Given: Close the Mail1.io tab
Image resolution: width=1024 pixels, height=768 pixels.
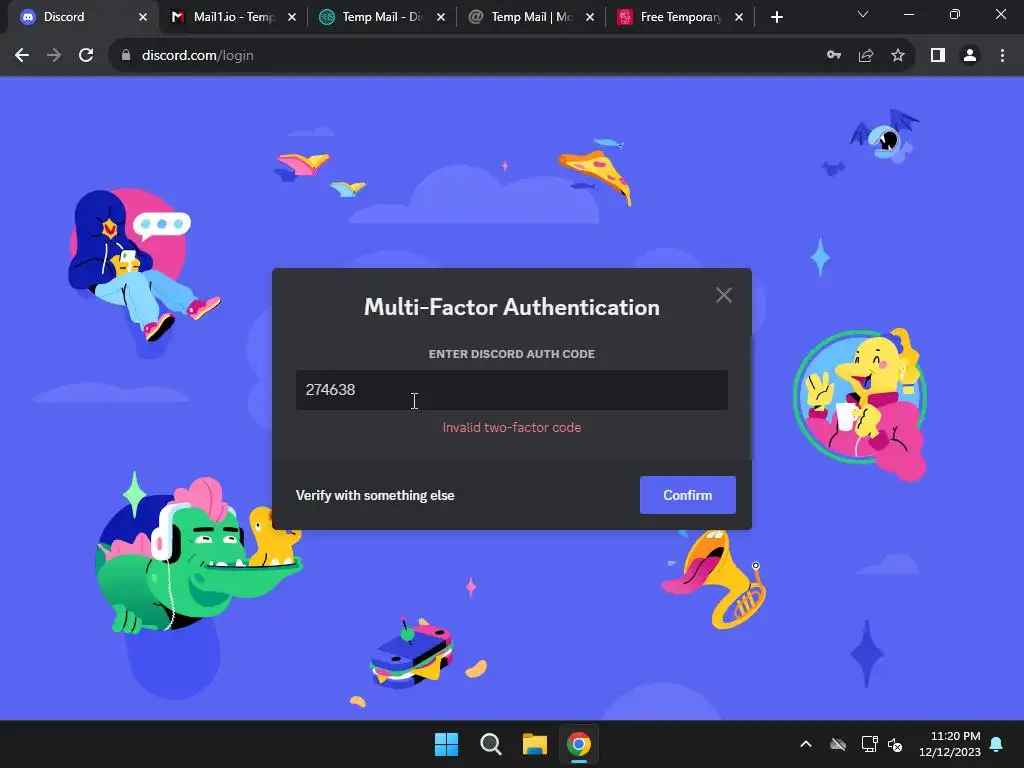Looking at the screenshot, I should click(x=292, y=17).
